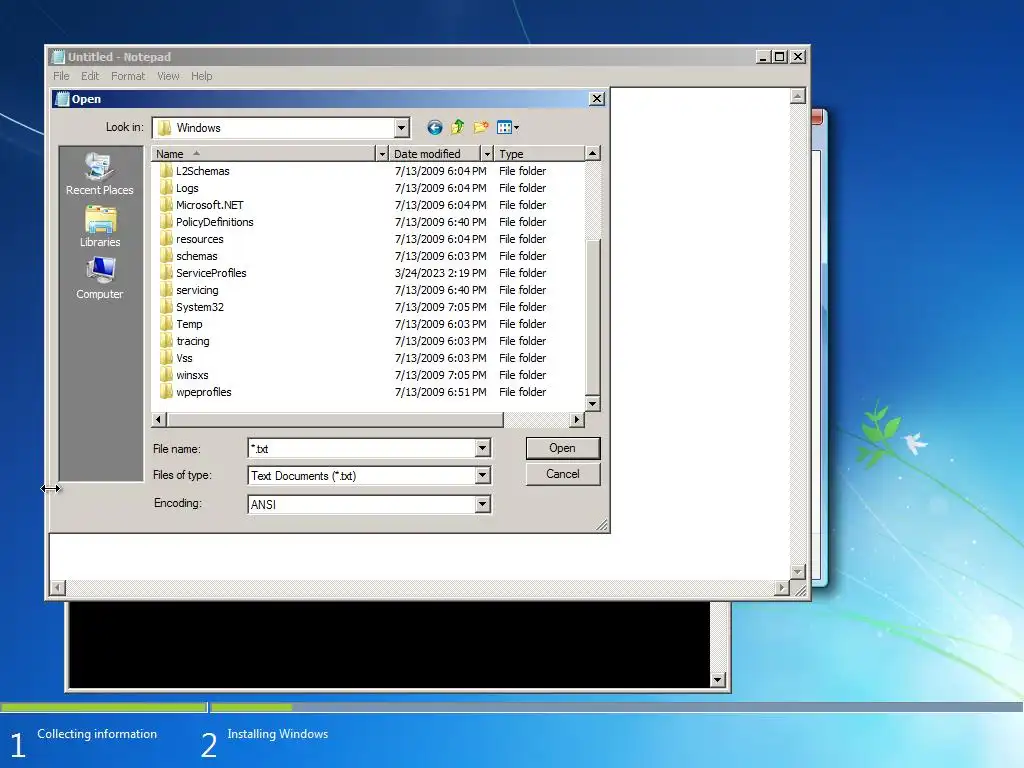Open the View Menu icon dropdown
This screenshot has height=768, width=1024.
pyautogui.click(x=507, y=127)
